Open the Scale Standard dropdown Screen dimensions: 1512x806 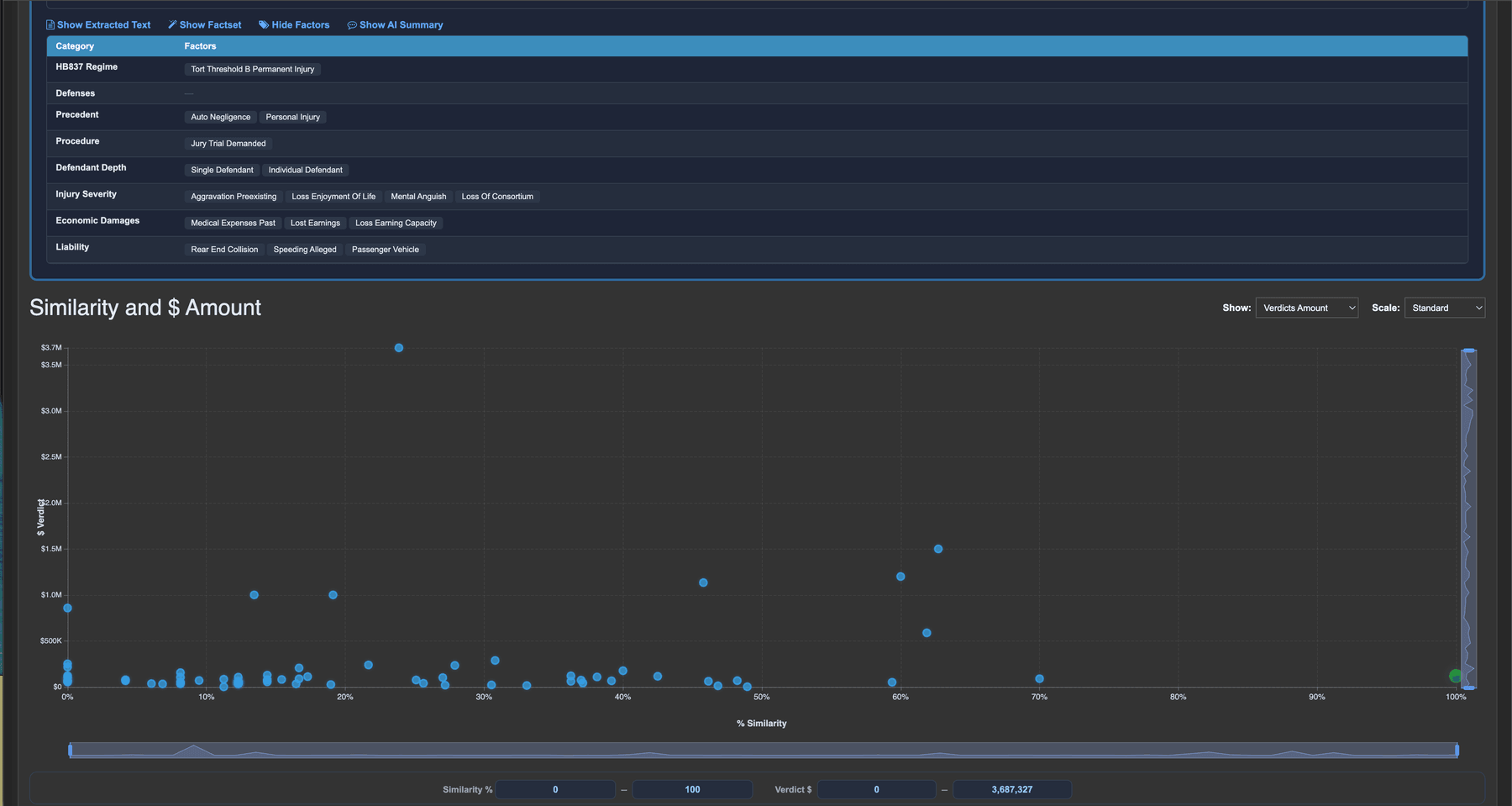pos(1445,308)
